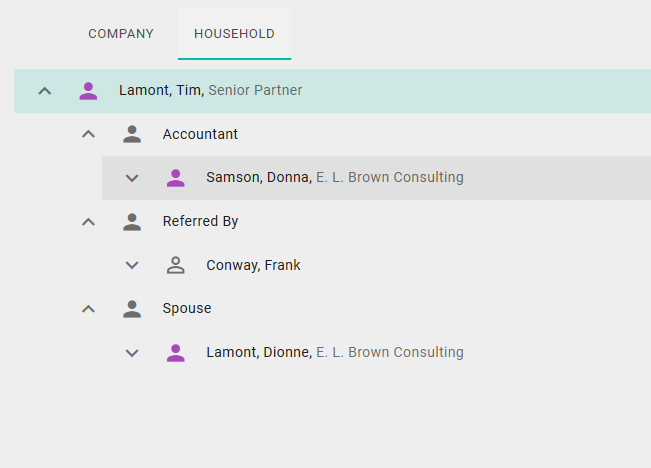Click purple person icon beside Lamont, Tim
Viewport: 651px width, 468px height.
click(88, 91)
